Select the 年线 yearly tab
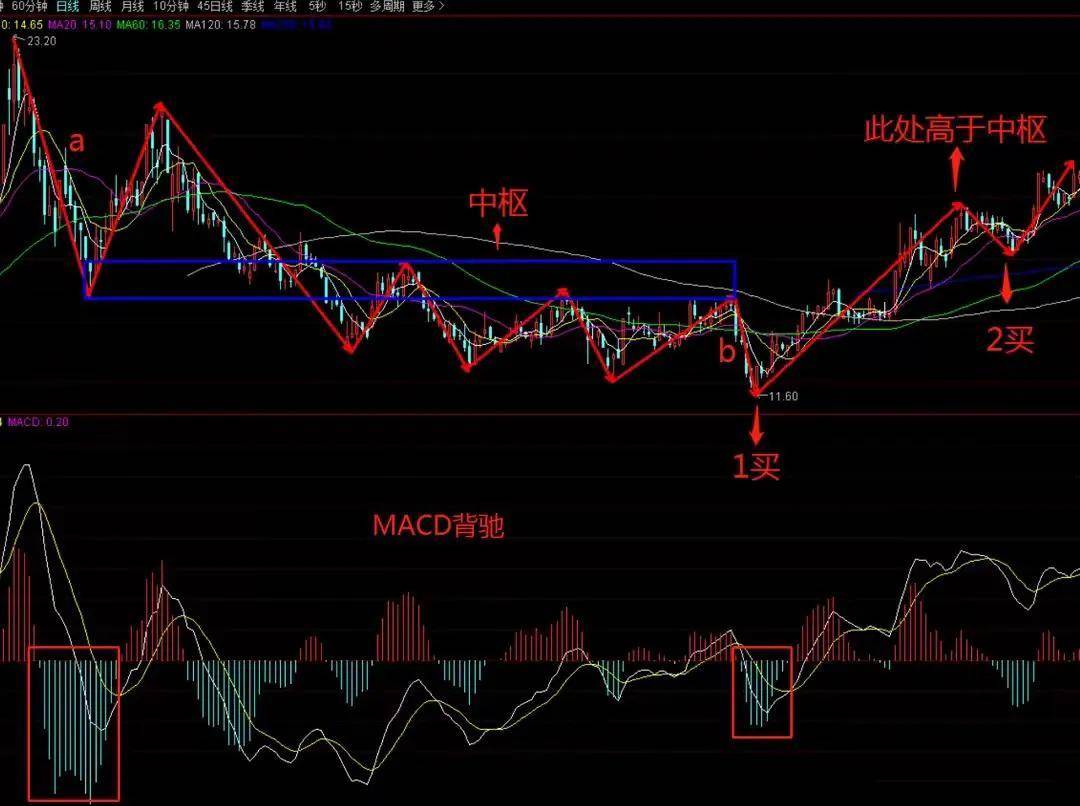The image size is (1080, 806). pos(285,6)
